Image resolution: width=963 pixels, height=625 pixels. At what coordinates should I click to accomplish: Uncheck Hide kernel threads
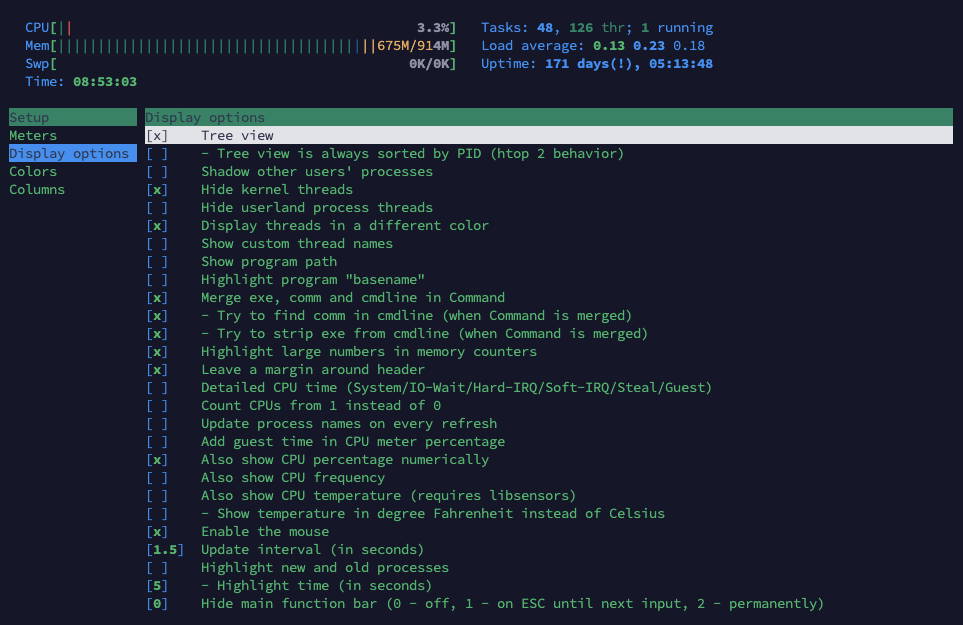[x=157, y=190]
